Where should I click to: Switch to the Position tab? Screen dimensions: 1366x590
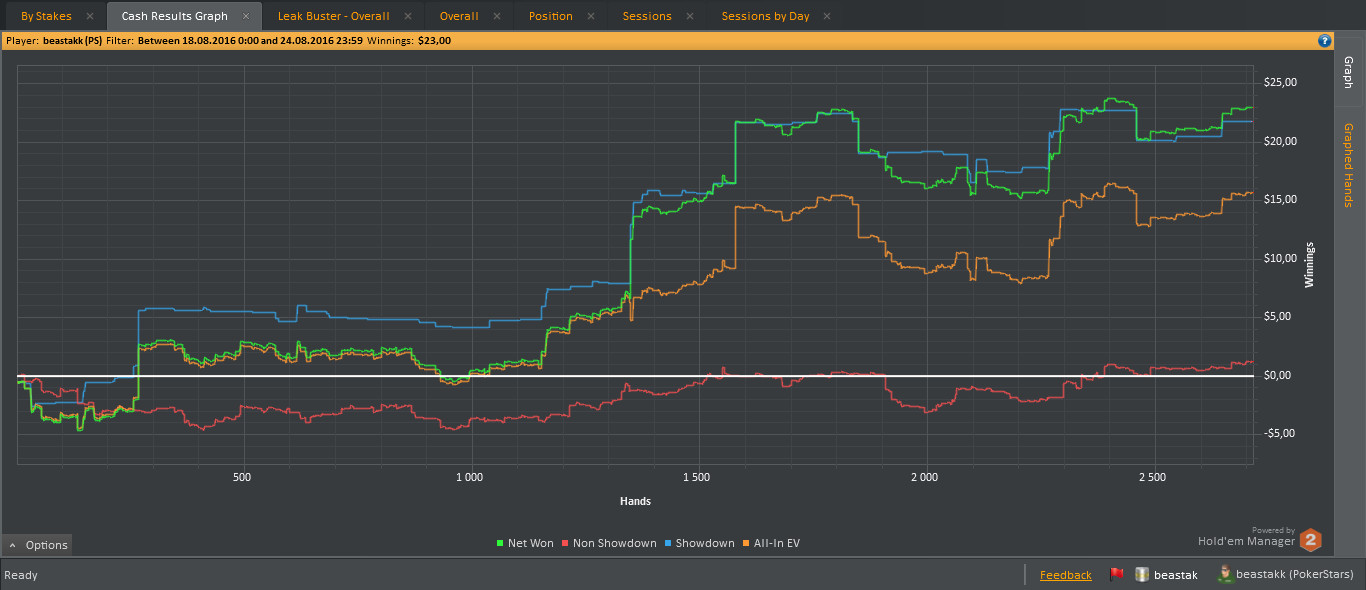coord(551,16)
